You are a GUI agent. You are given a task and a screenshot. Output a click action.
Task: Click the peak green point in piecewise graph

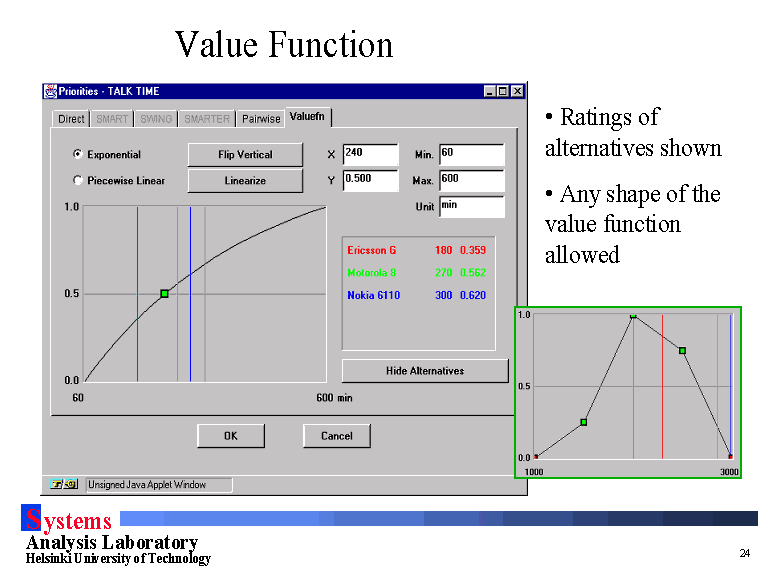(633, 316)
